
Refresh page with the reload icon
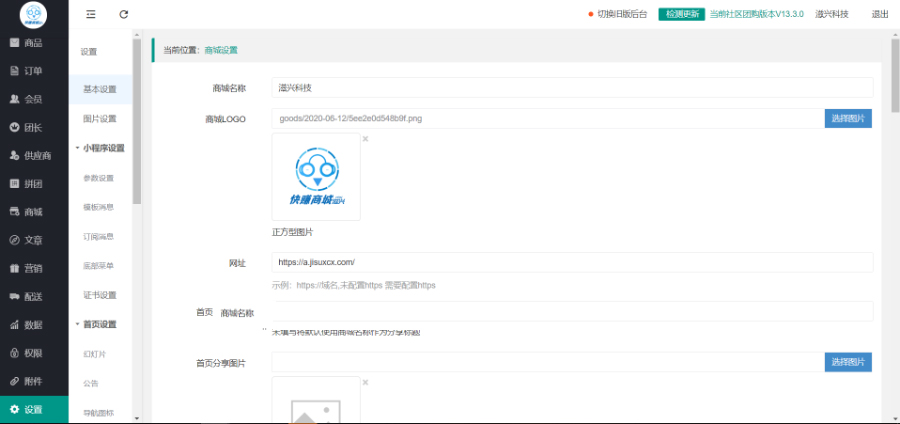pyautogui.click(x=123, y=14)
